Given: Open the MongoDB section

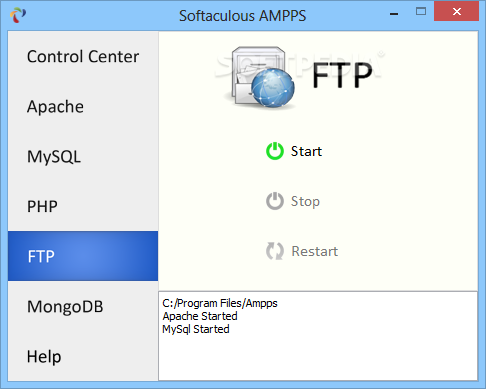Looking at the screenshot, I should click(83, 306).
